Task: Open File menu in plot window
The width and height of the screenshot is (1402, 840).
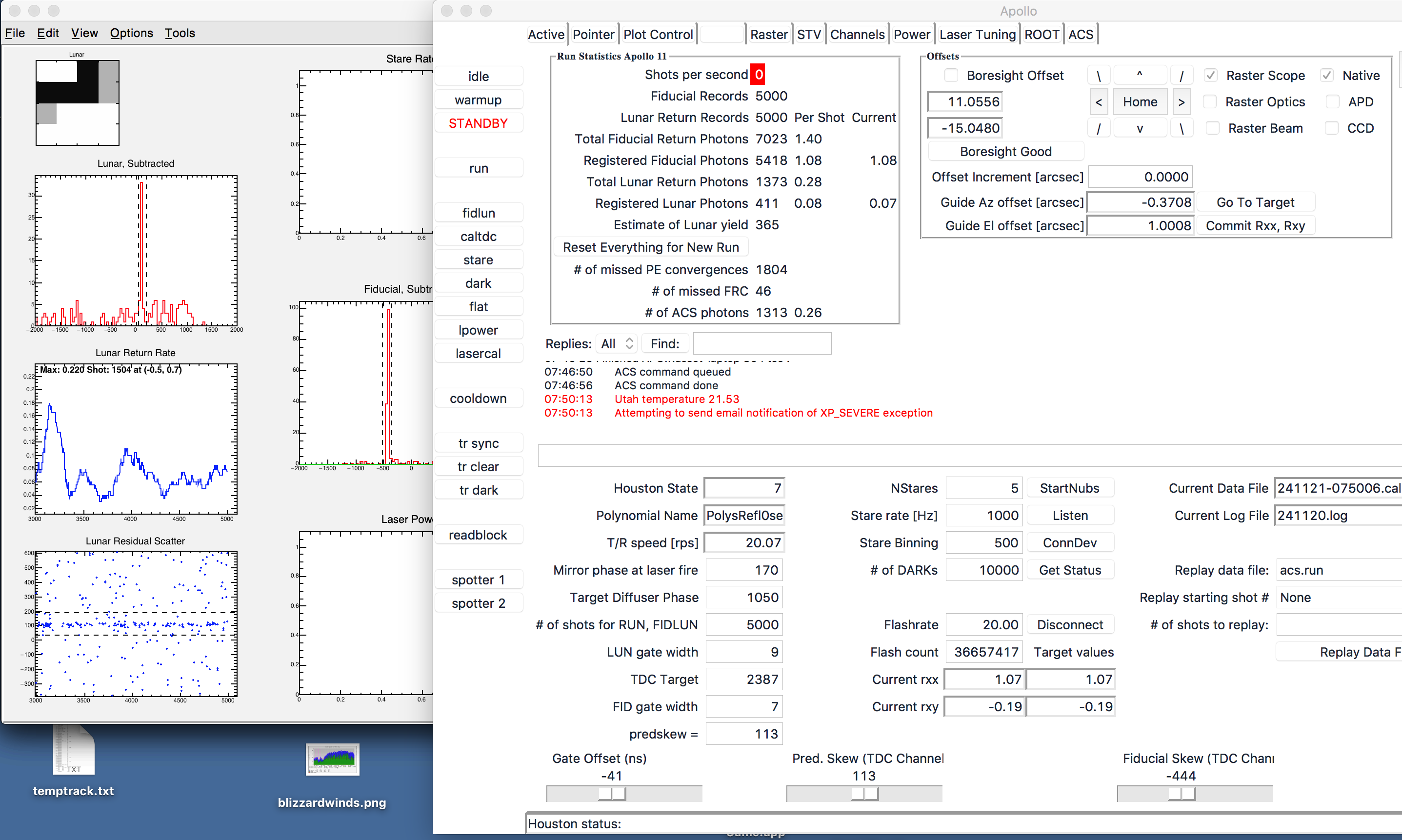Action: pyautogui.click(x=15, y=33)
